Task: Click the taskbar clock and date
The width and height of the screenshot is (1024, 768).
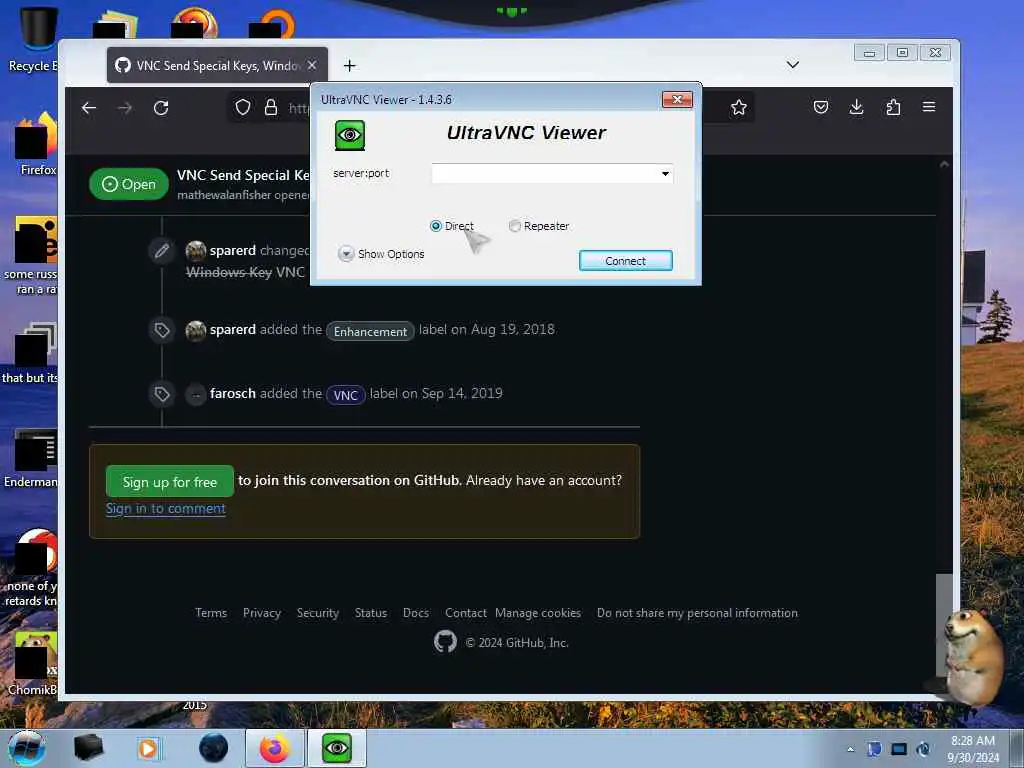Action: [973, 749]
